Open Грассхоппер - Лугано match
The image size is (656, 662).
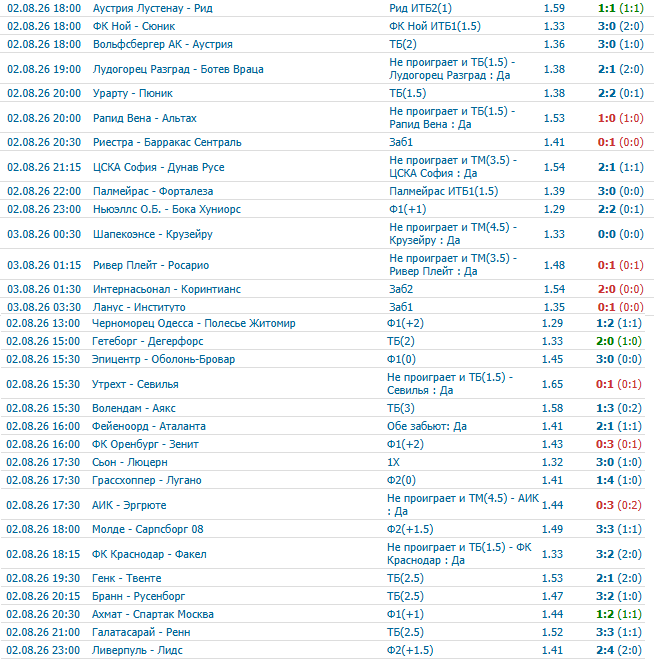click(x=146, y=481)
